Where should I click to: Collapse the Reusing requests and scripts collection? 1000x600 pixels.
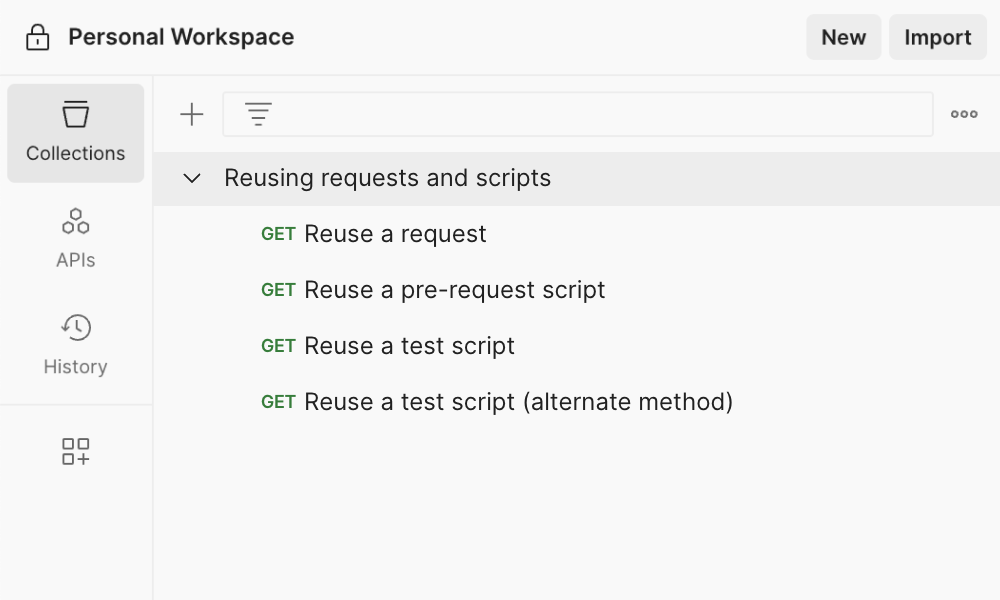191,178
